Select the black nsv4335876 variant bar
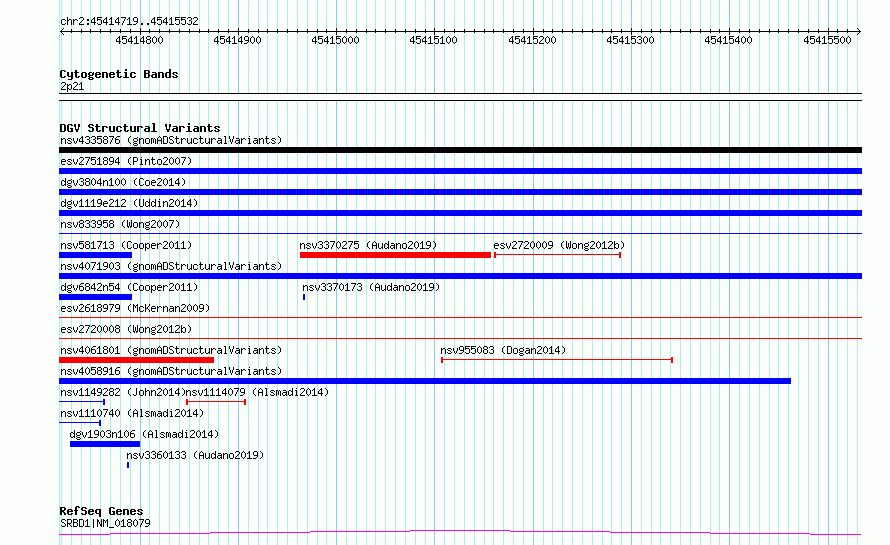 [460, 150]
